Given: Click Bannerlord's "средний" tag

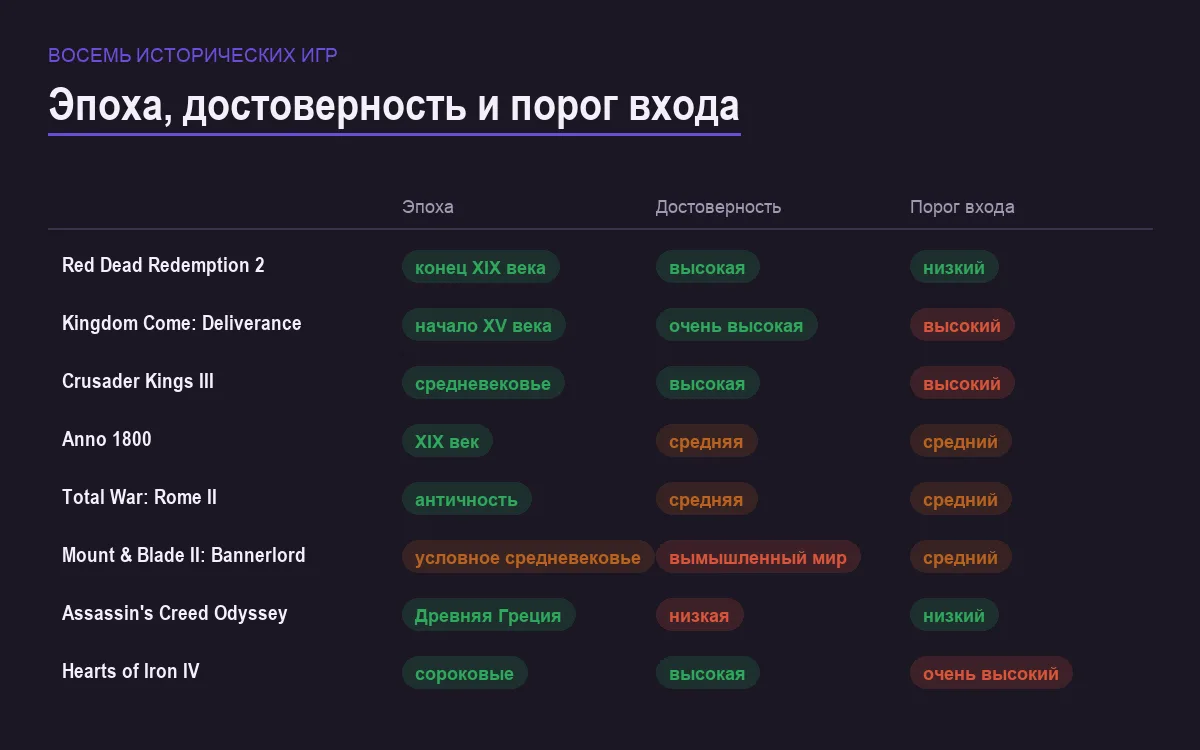Looking at the screenshot, I should point(961,557).
